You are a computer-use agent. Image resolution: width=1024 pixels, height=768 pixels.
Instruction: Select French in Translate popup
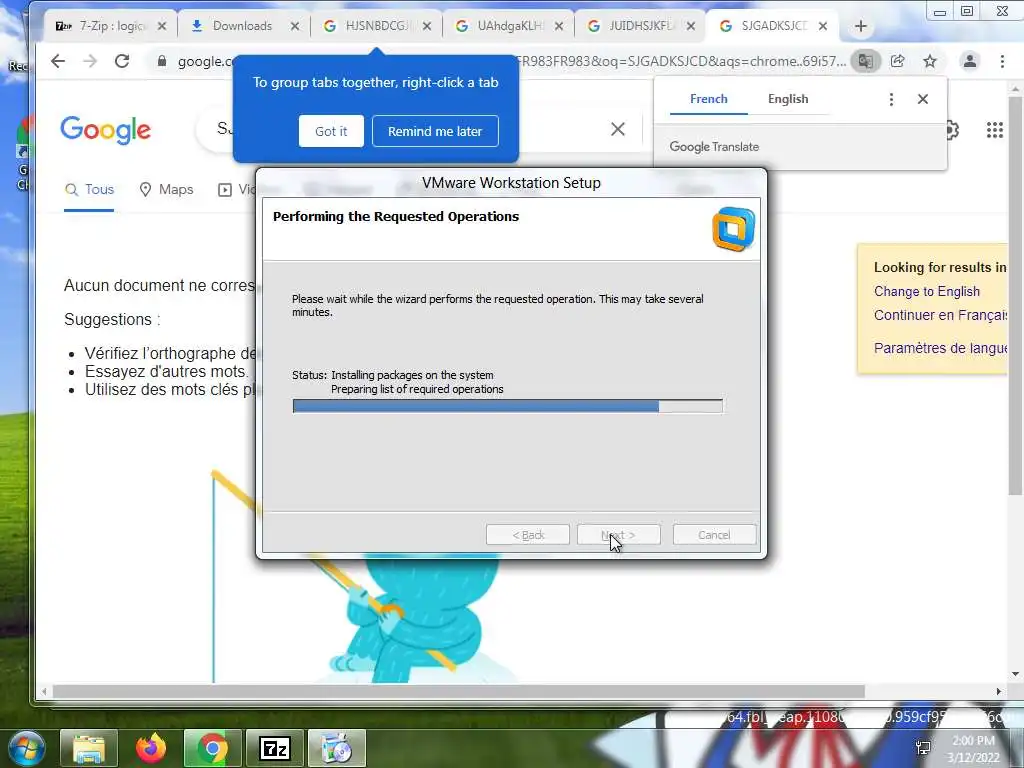coord(709,99)
